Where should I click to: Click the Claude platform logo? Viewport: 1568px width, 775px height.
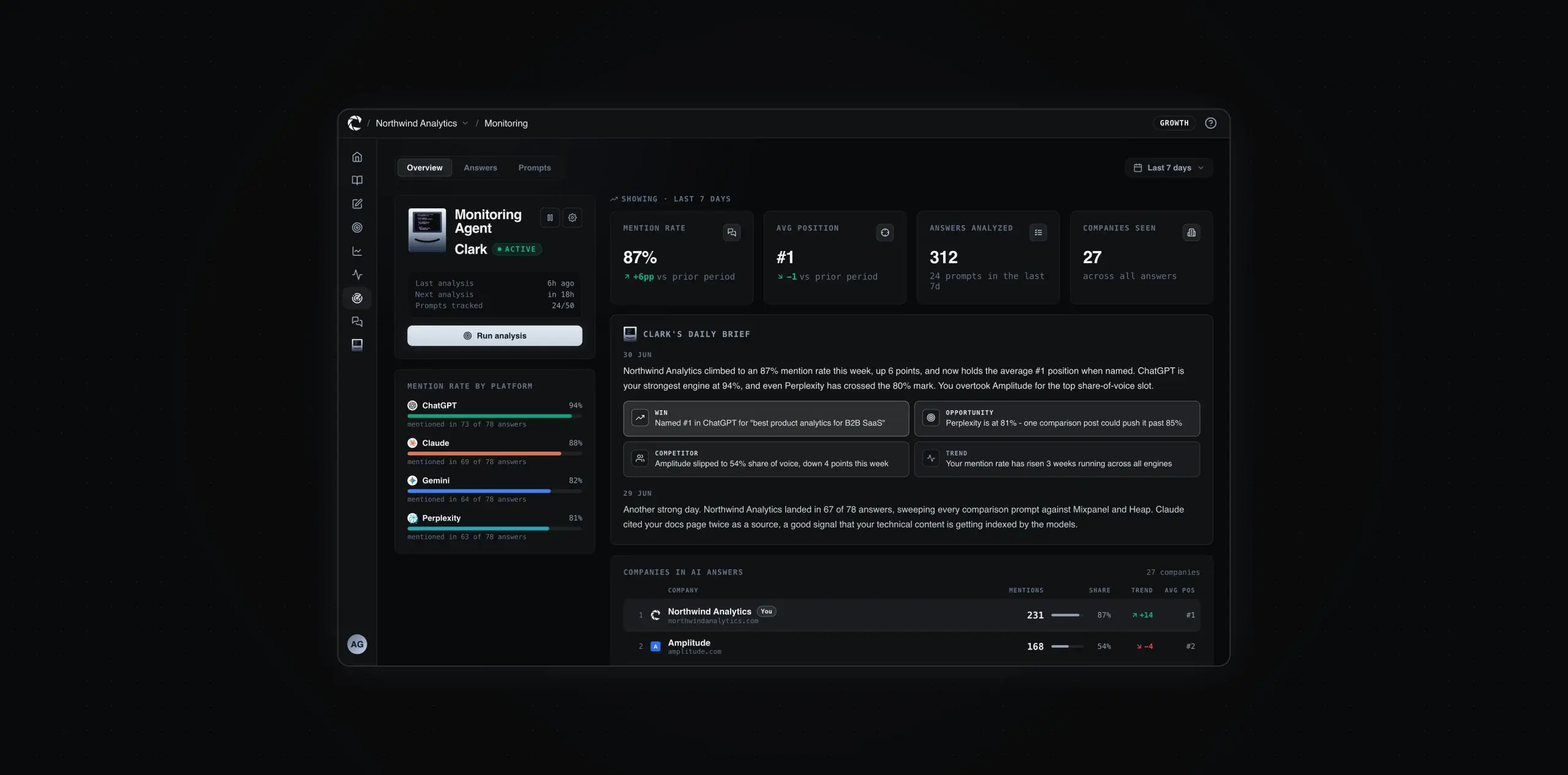tap(412, 443)
